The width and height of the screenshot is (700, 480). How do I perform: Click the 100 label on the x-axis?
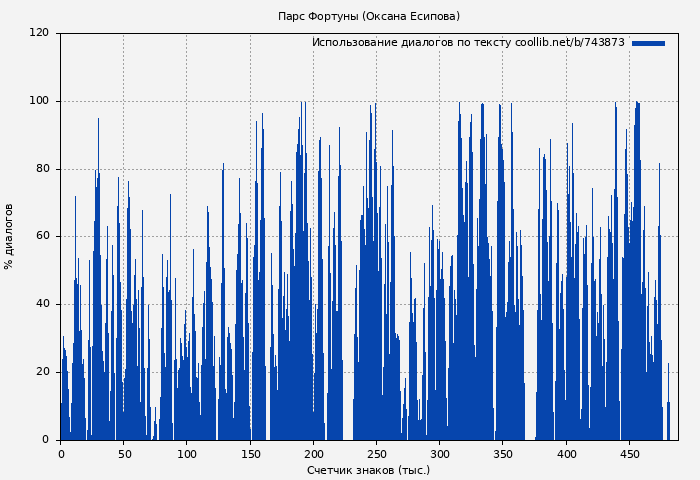[187, 454]
